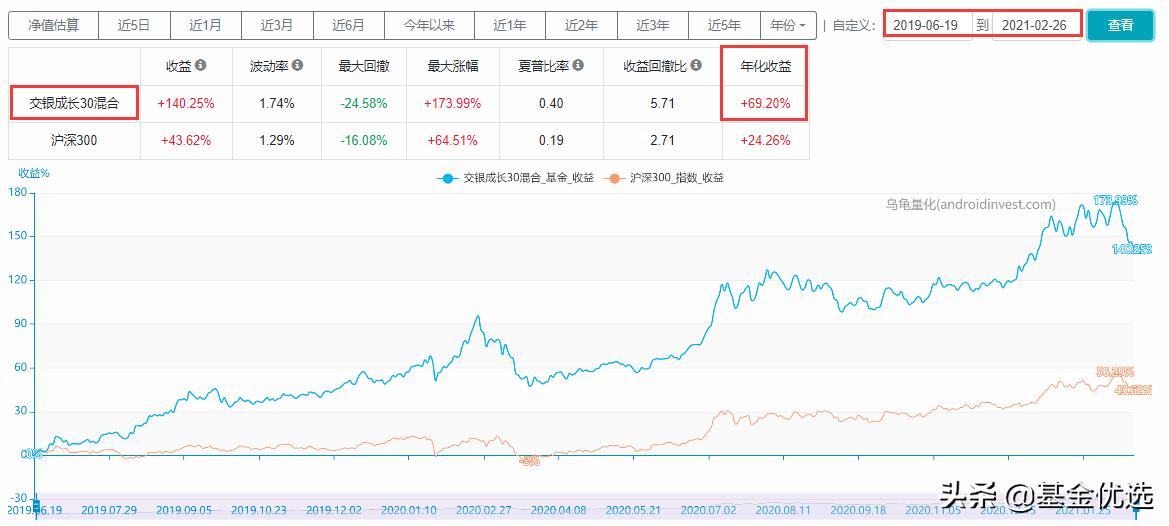Screen dimensions: 1169x526
Task: Click 年化收益 column header
Action: pyautogui.click(x=765, y=66)
